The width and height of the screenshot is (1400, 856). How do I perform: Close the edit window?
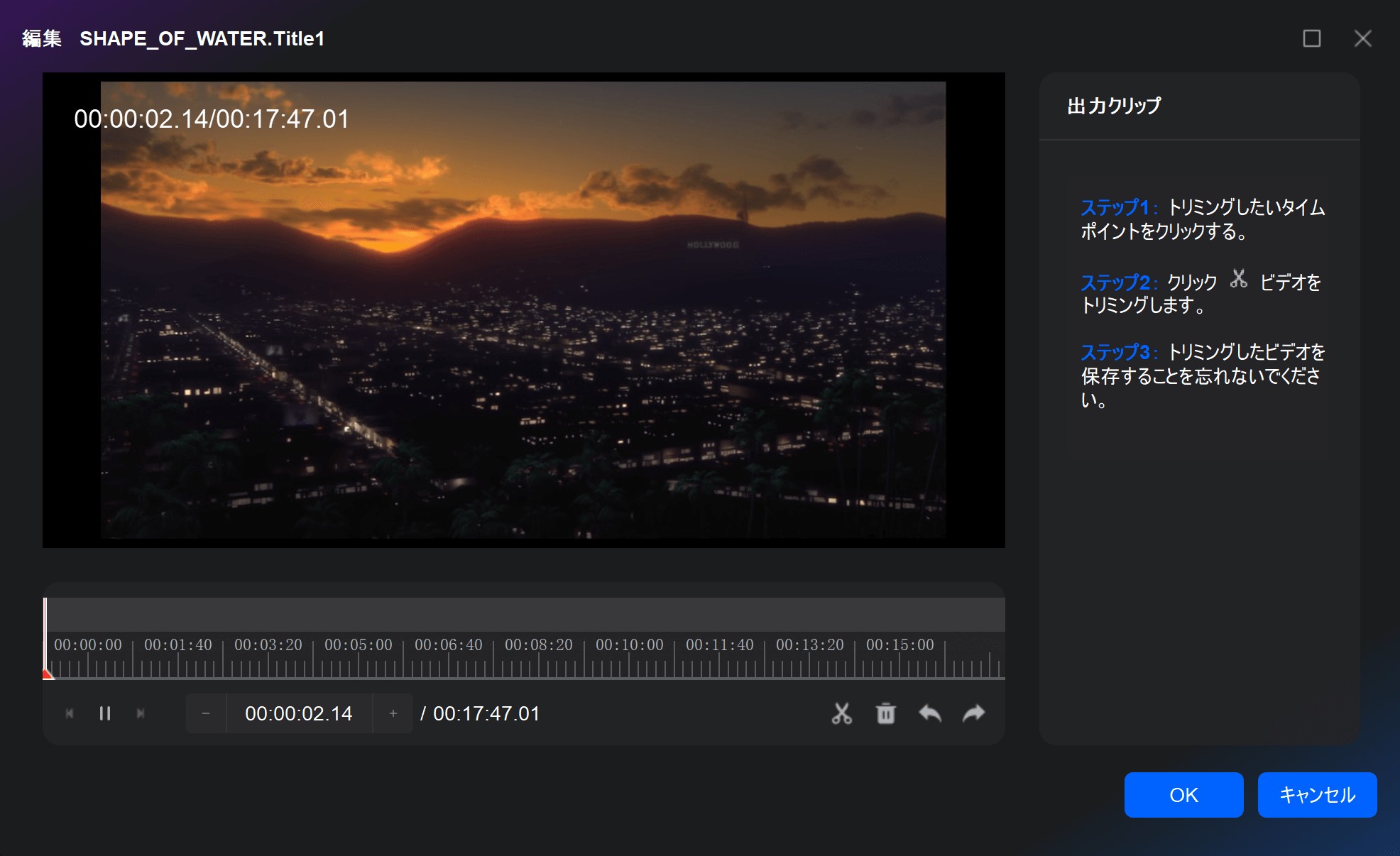1362,38
